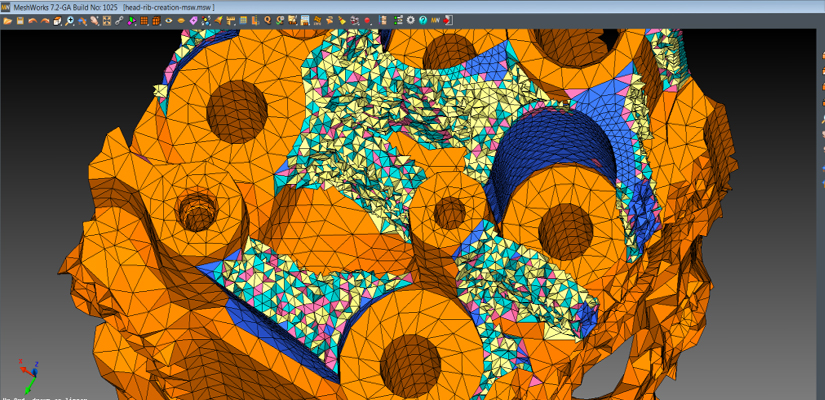The height and width of the screenshot is (400, 825).
Task: Click the open file folder icon
Action: click(x=7, y=20)
